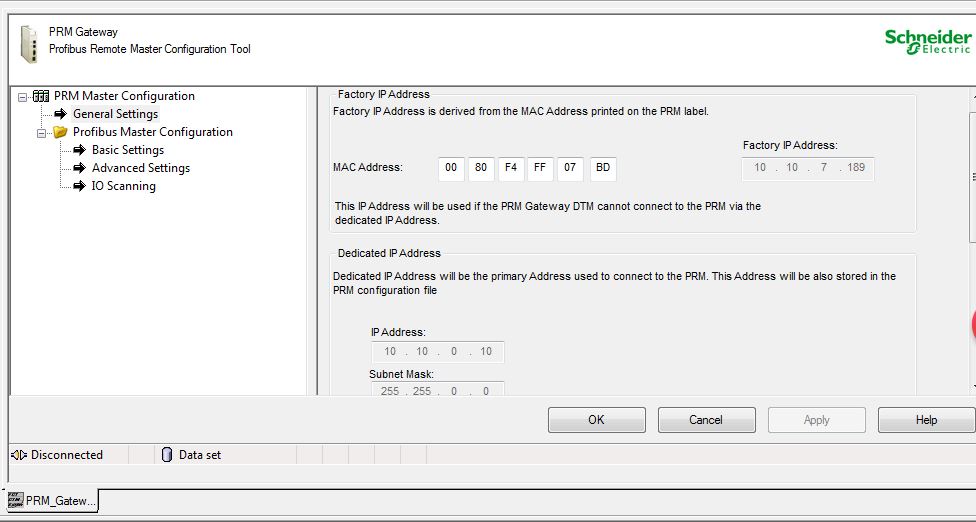Click the Subnet Mask label
The width and height of the screenshot is (976, 522).
[x=401, y=375]
